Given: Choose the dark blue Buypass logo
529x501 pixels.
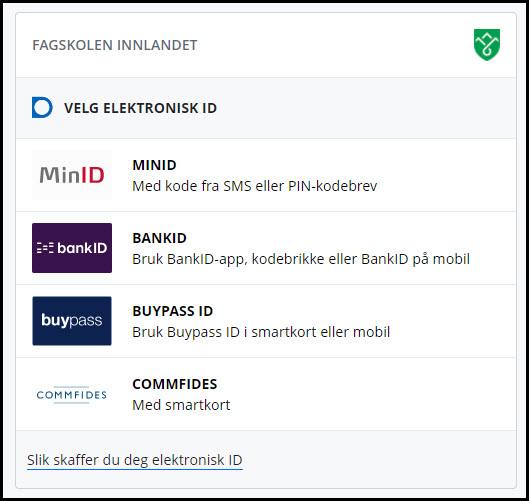Looking at the screenshot, I should point(72,321).
